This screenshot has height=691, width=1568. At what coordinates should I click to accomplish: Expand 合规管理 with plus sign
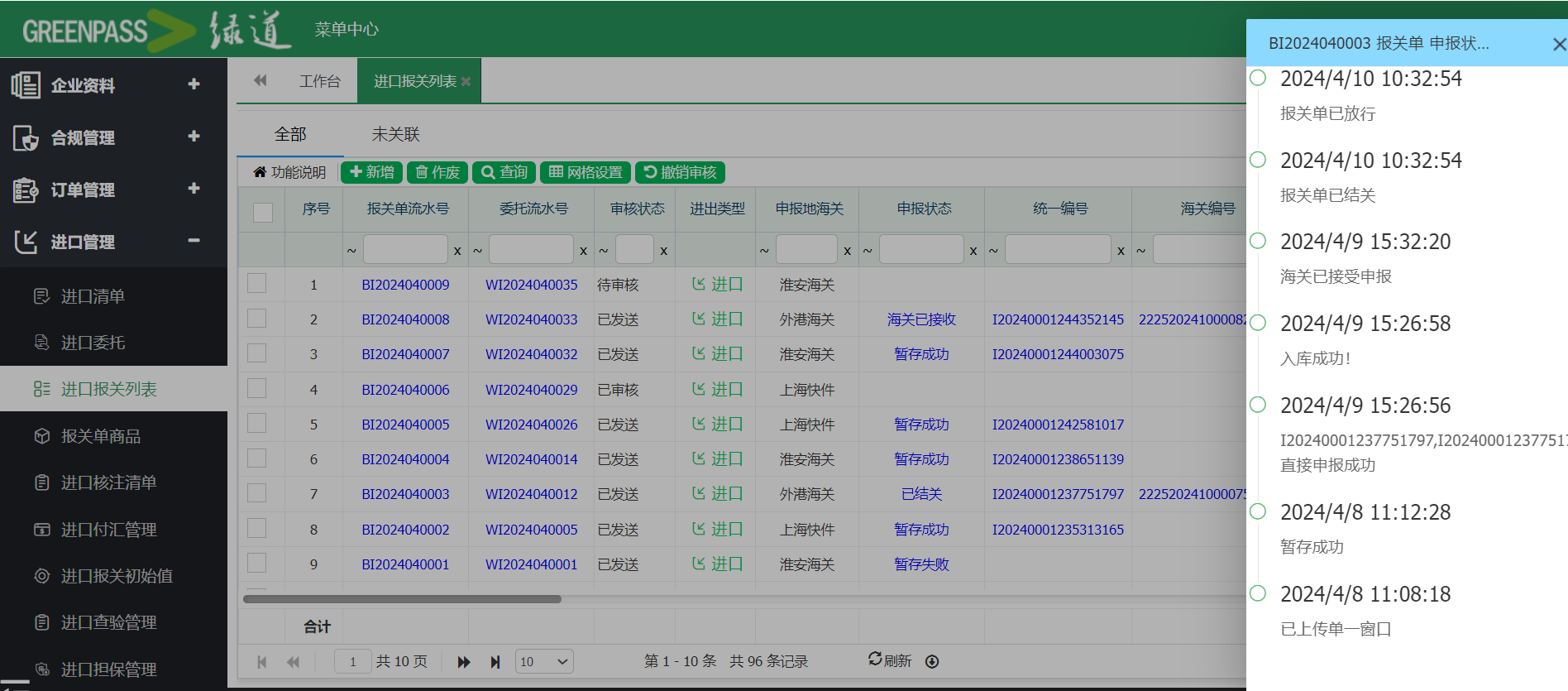(194, 136)
